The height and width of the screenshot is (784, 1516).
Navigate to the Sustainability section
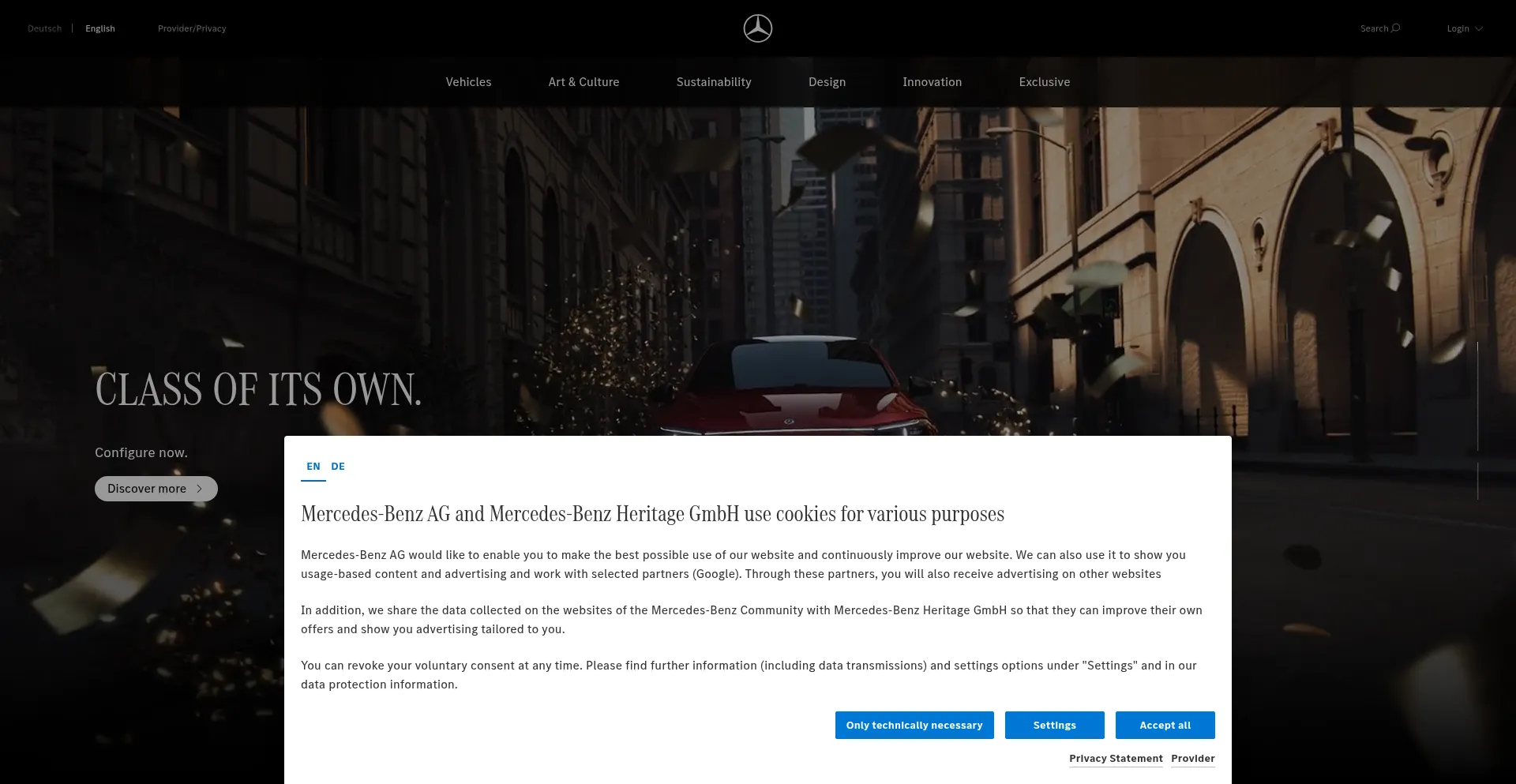(713, 81)
